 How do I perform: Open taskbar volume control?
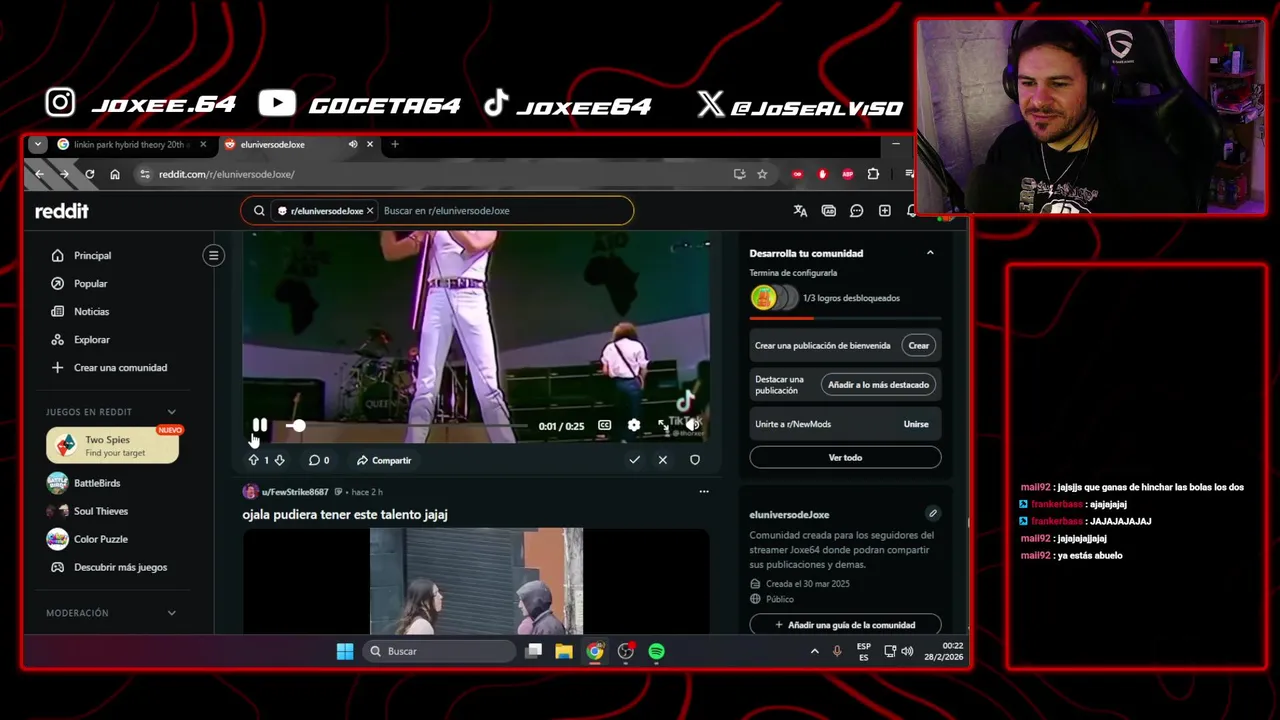click(907, 651)
